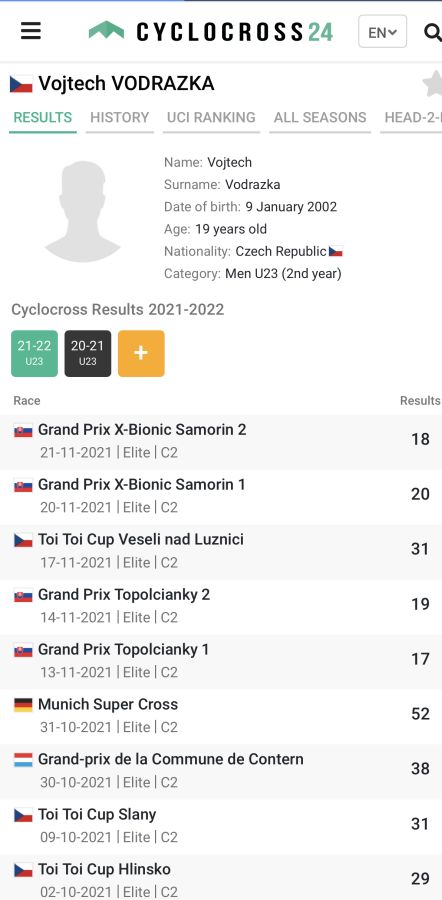Mark rider as favorite with star
Viewport: 442px width, 900px height.
tap(433, 84)
